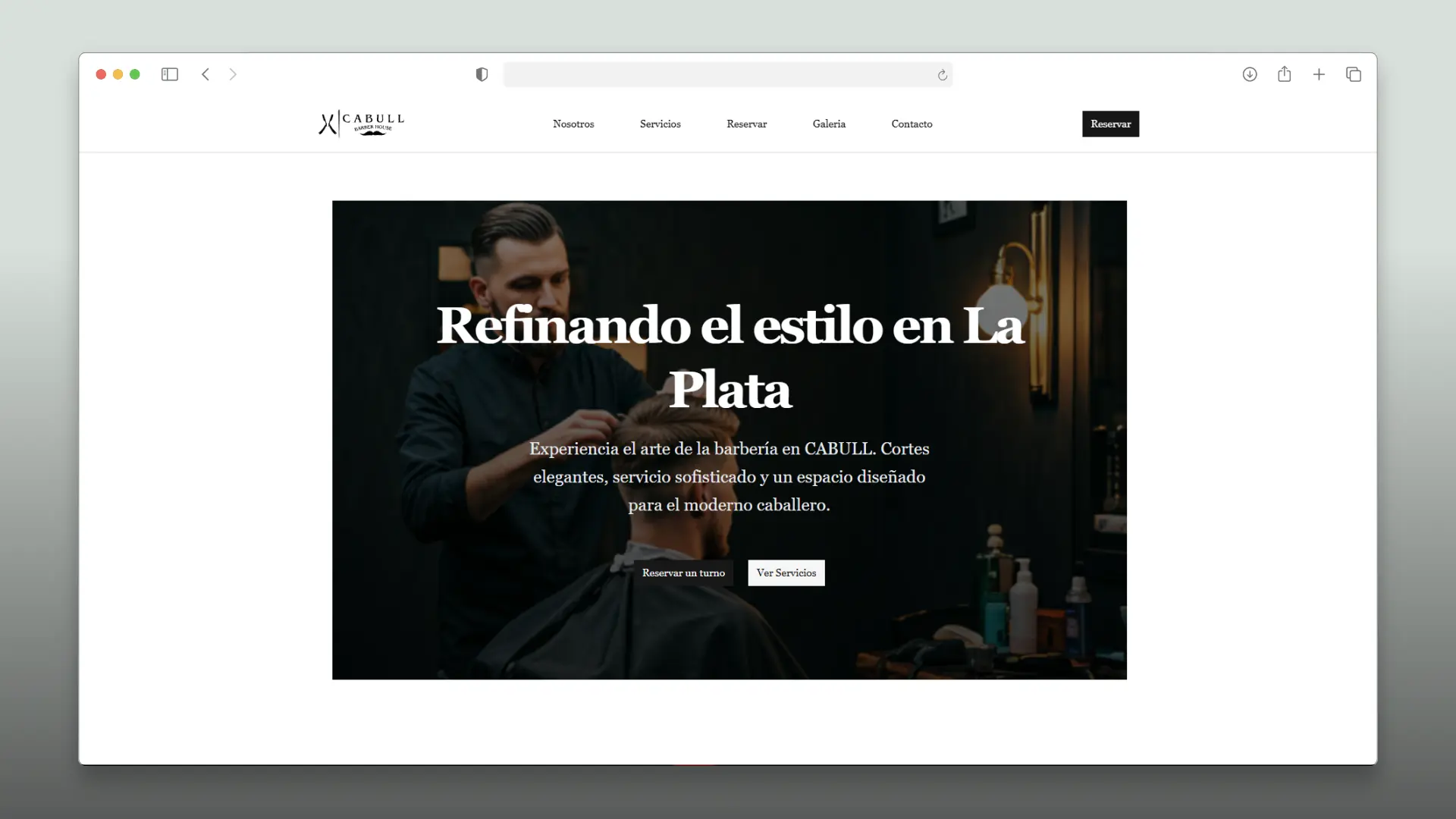Screen dimensions: 1456x819
Task: Go forward with the right arrow
Action: [x=233, y=74]
